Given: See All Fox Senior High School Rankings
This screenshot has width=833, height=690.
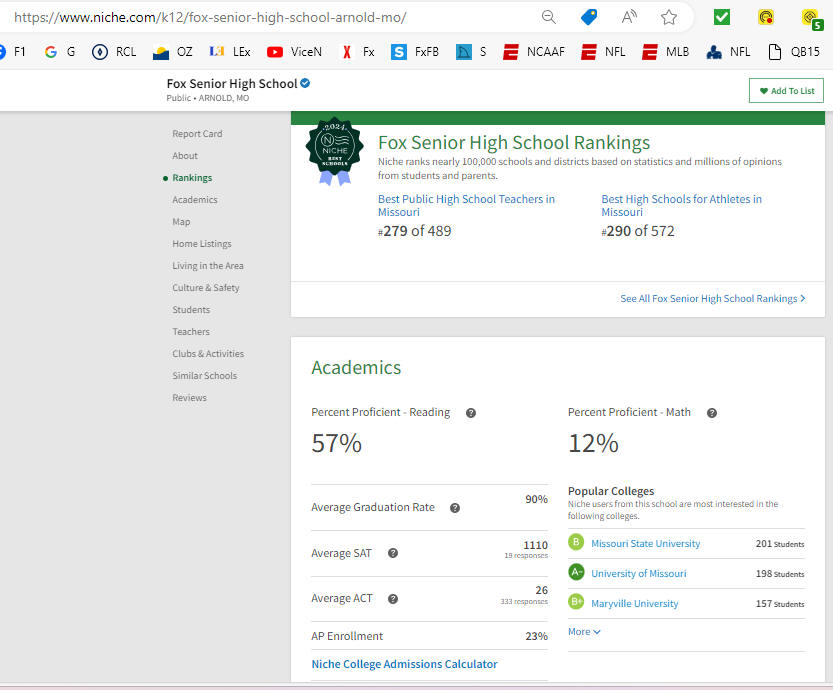Looking at the screenshot, I should pyautogui.click(x=713, y=299).
